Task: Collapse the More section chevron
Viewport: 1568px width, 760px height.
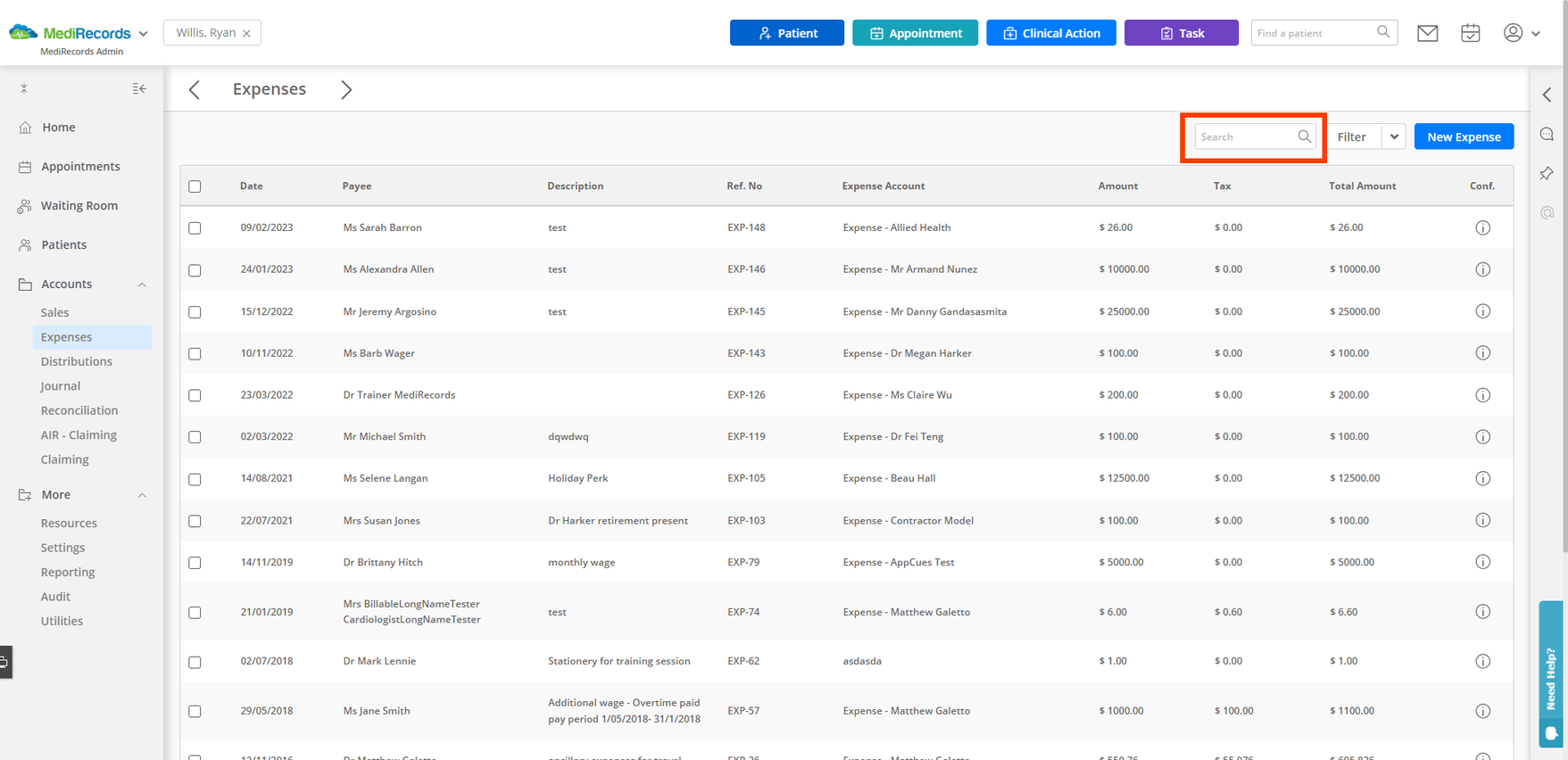Action: click(x=142, y=495)
